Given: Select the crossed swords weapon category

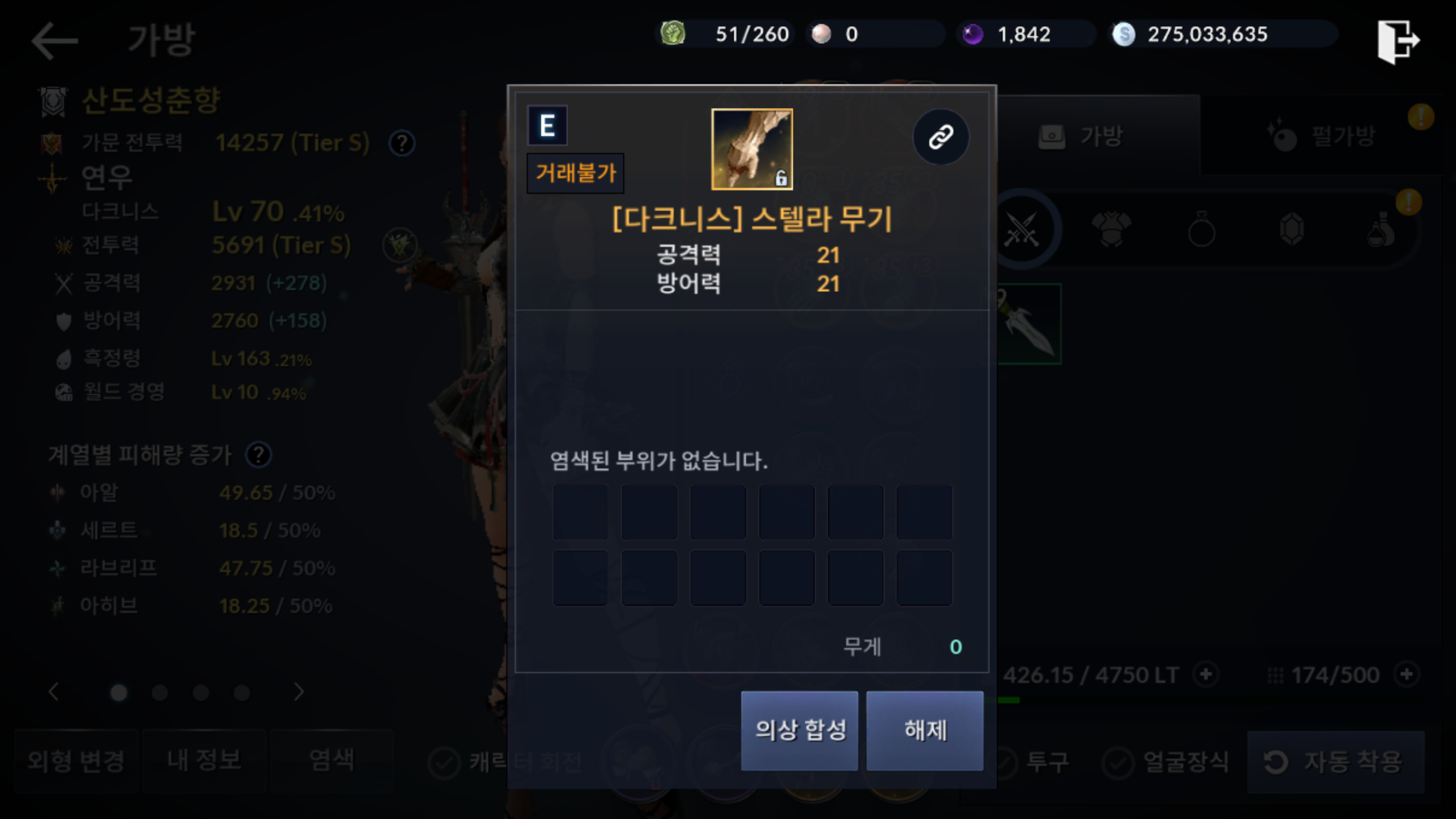Looking at the screenshot, I should coord(1021,230).
